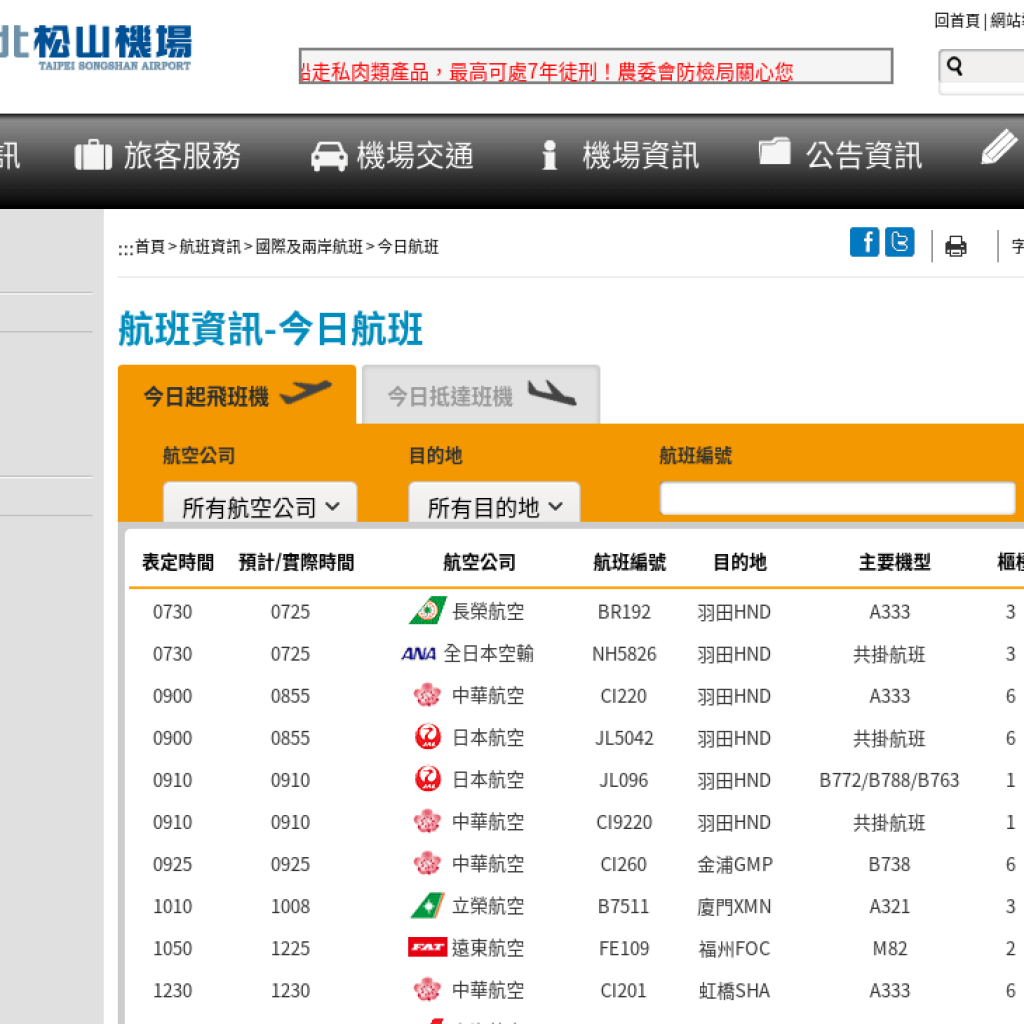Click the 航班編號 flight number input field
The width and height of the screenshot is (1024, 1024).
(837, 498)
